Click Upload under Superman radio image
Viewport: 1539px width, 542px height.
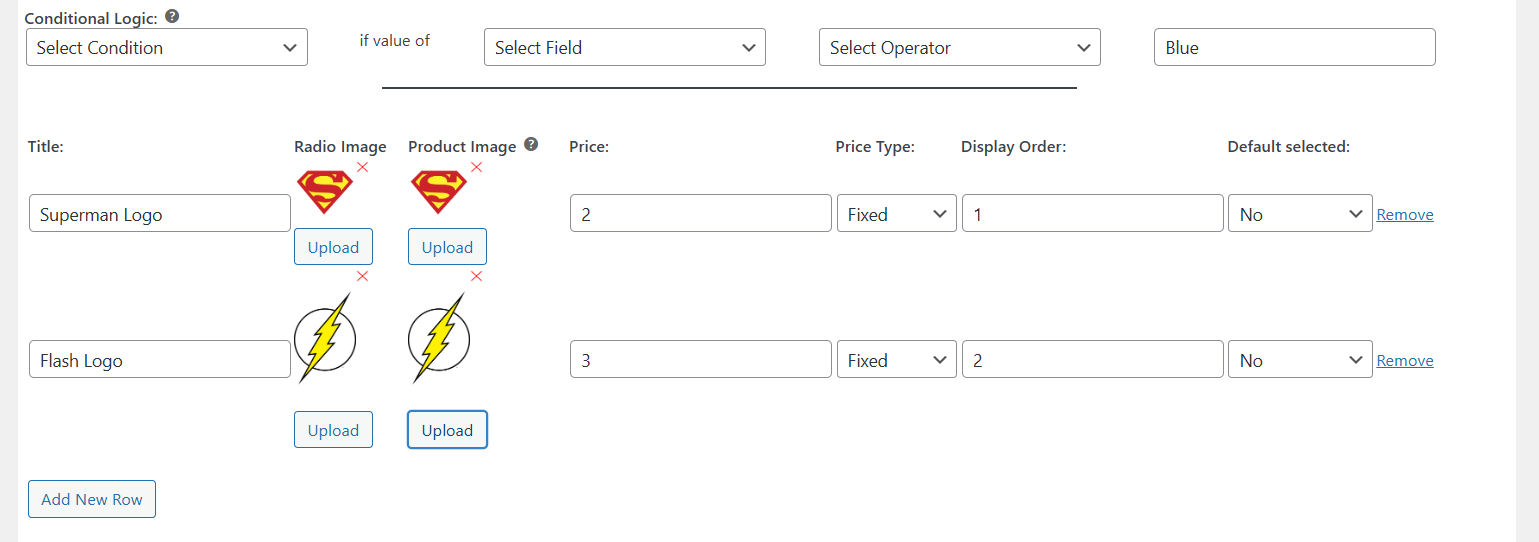333,247
